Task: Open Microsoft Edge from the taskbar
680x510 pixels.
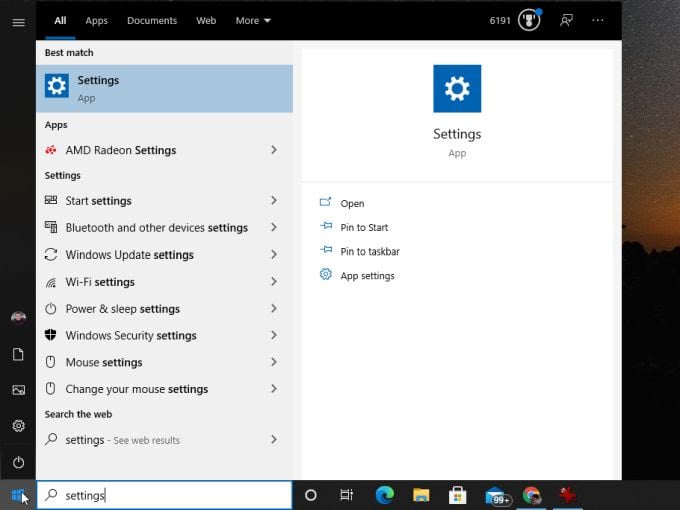Action: point(384,495)
